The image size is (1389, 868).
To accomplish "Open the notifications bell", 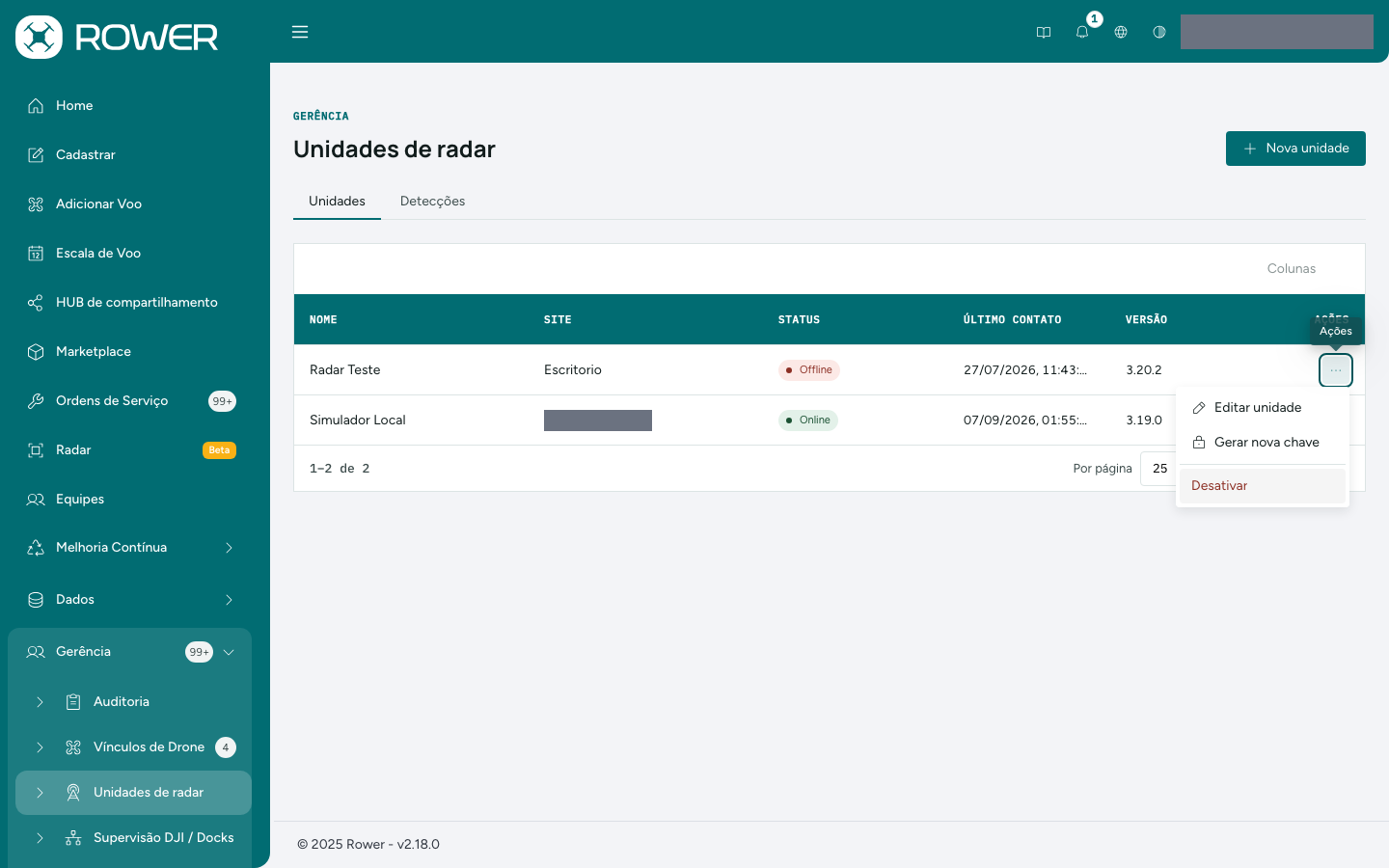I will [x=1082, y=32].
